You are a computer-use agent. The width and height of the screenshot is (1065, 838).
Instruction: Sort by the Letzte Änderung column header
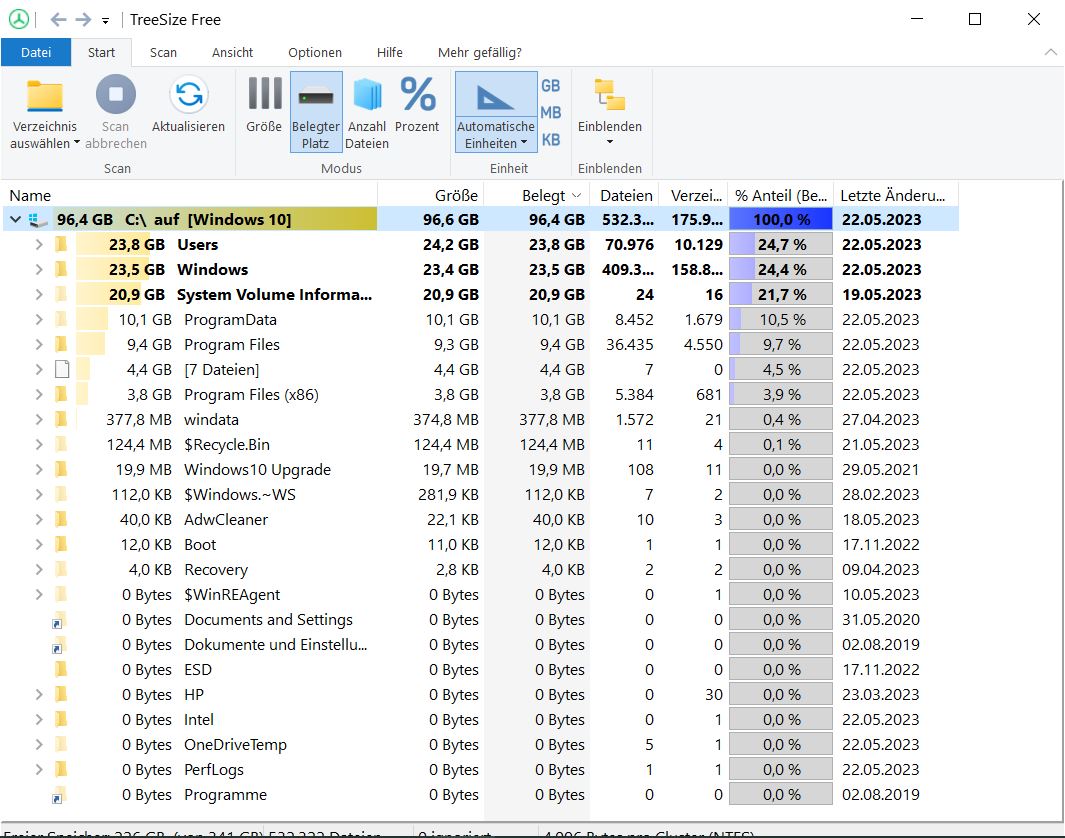(x=896, y=196)
